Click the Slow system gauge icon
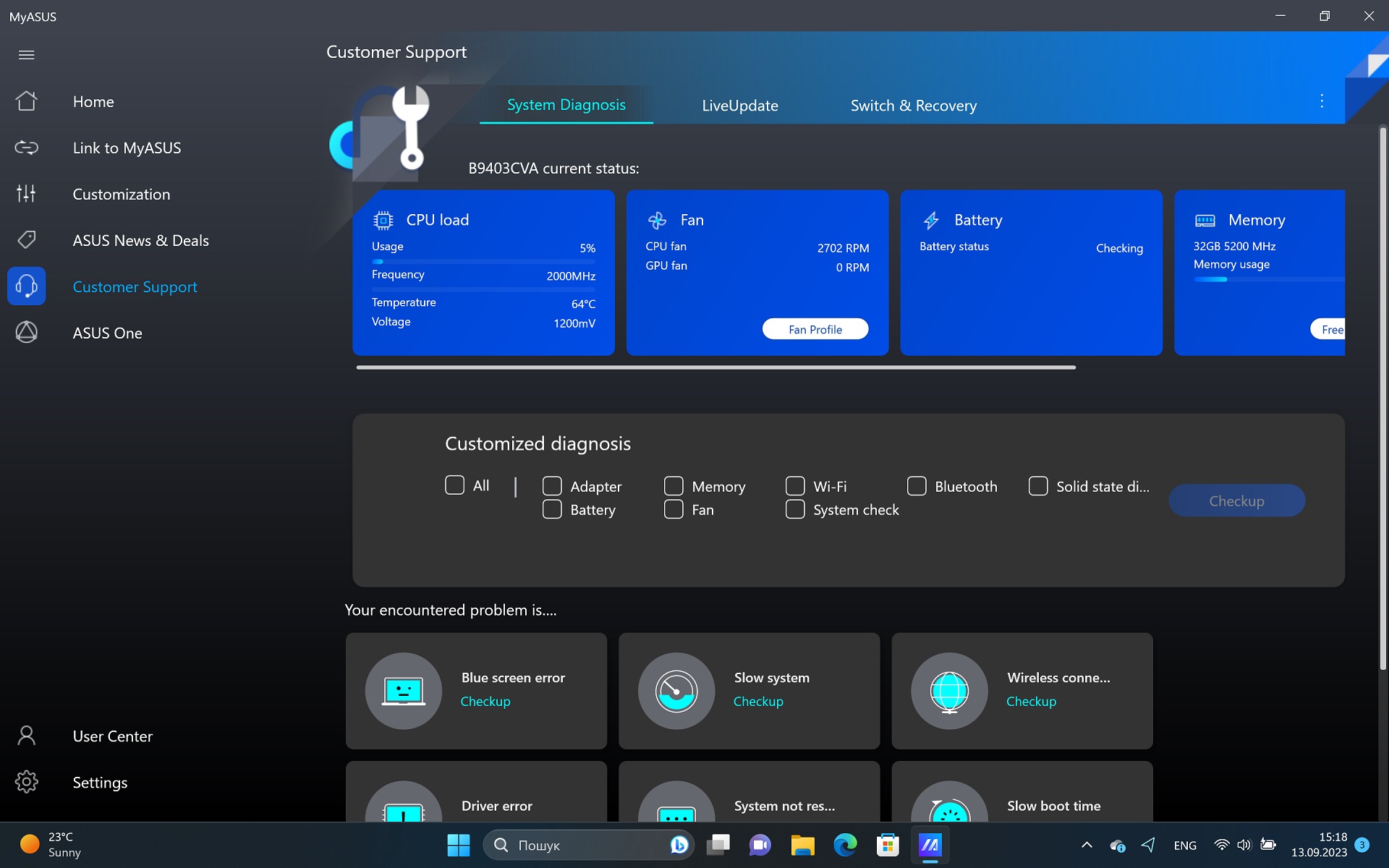 point(676,692)
